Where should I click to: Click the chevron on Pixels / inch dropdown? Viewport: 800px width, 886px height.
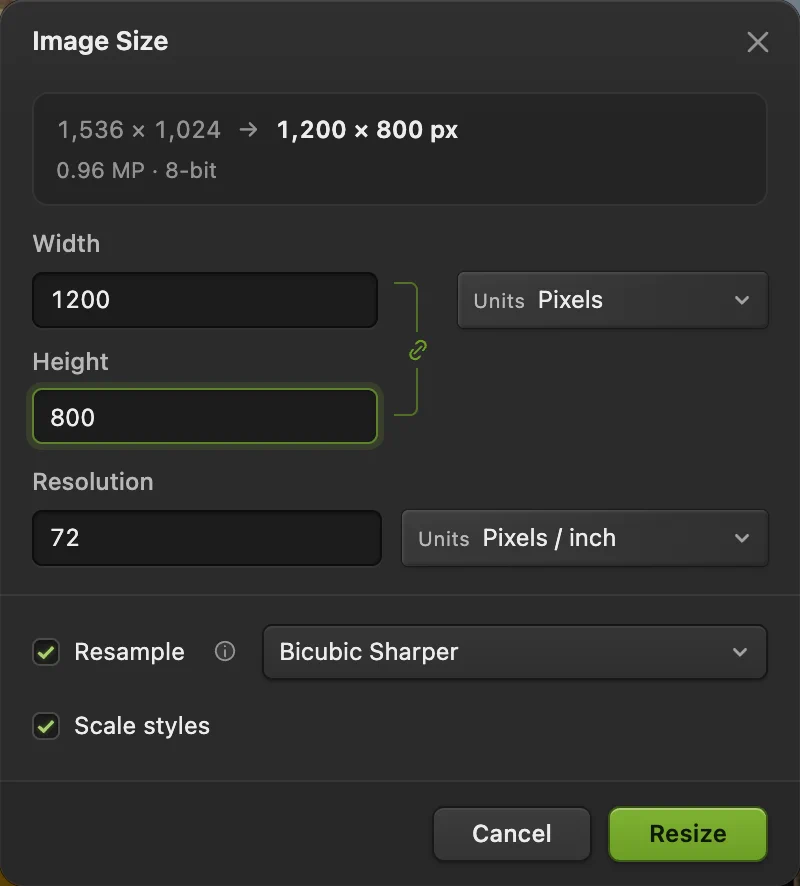pos(742,538)
